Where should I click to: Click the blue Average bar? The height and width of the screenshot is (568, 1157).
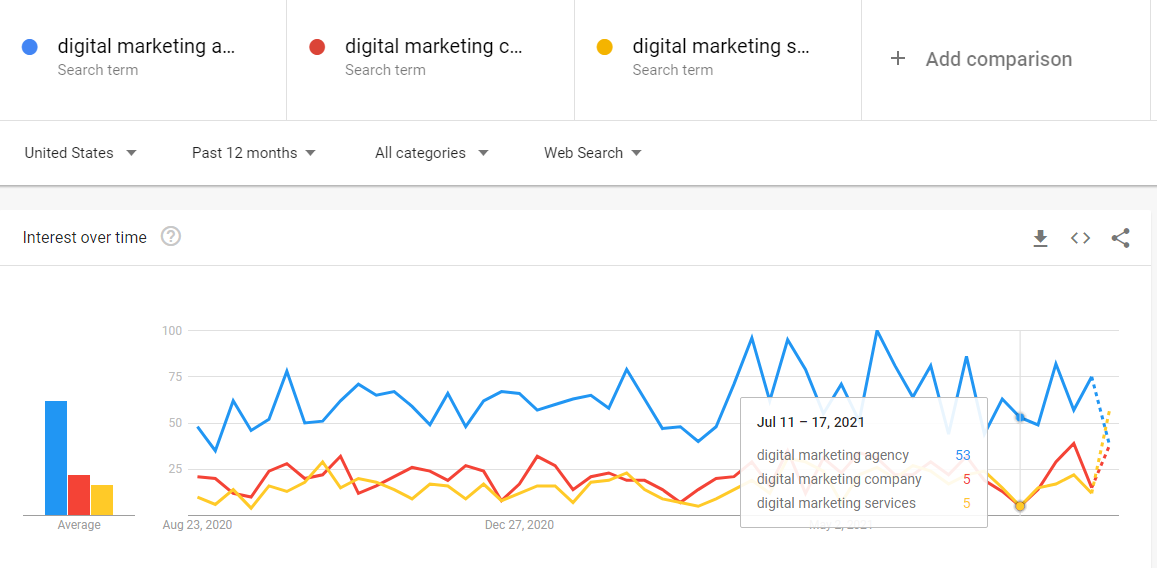click(56, 458)
